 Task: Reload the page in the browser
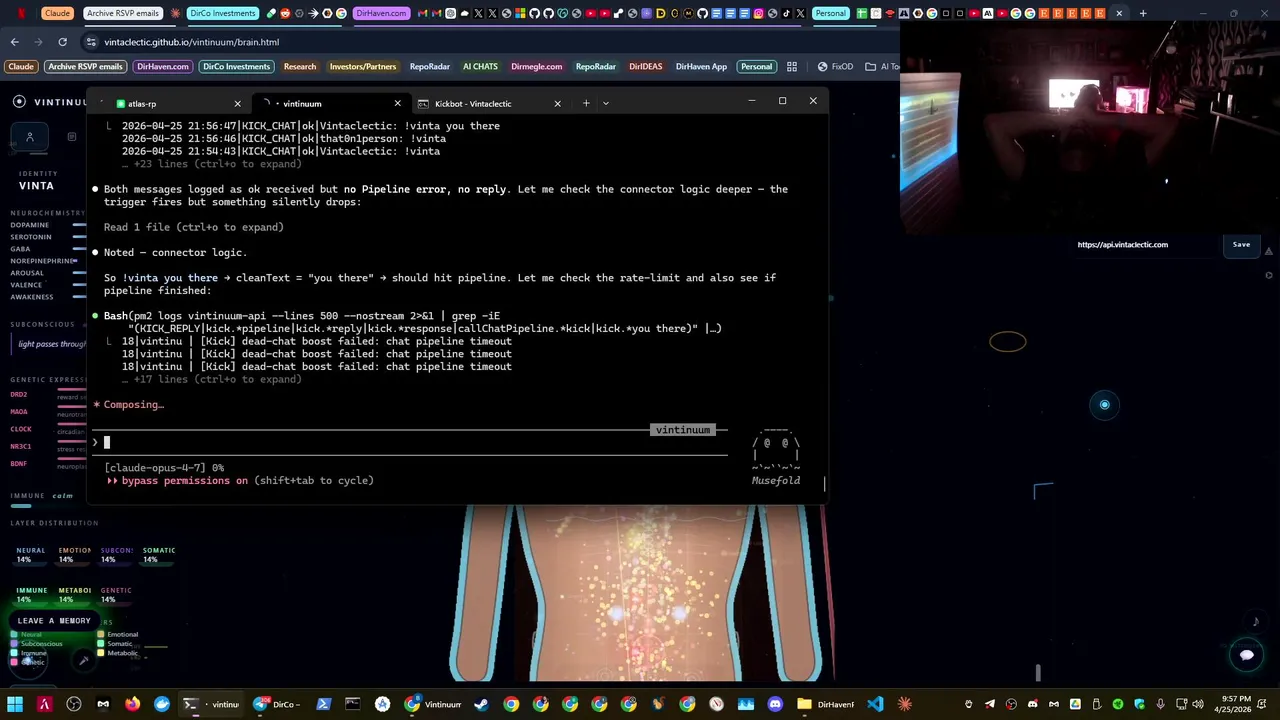pyautogui.click(x=62, y=42)
